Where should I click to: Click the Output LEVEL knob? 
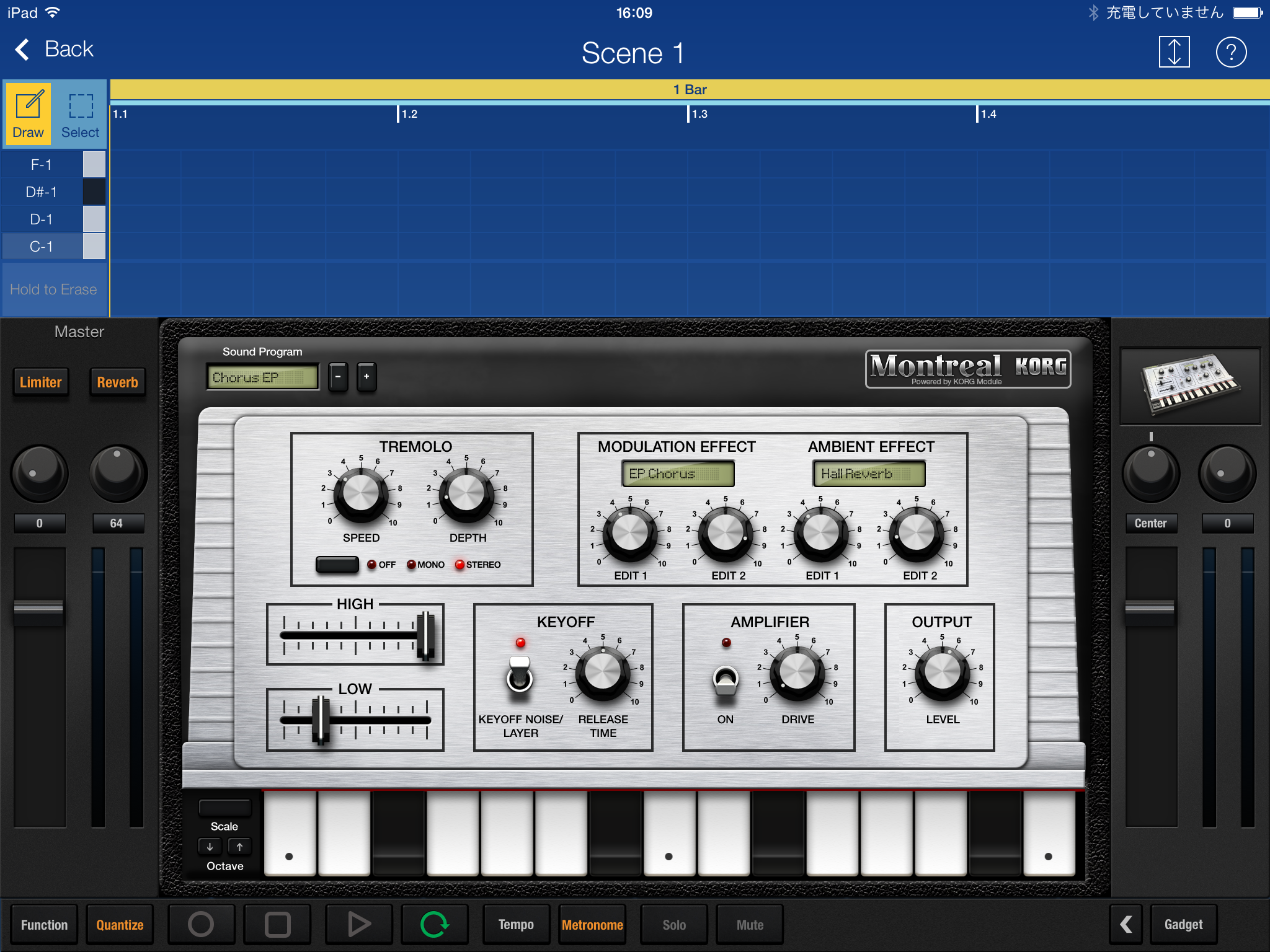tap(943, 672)
